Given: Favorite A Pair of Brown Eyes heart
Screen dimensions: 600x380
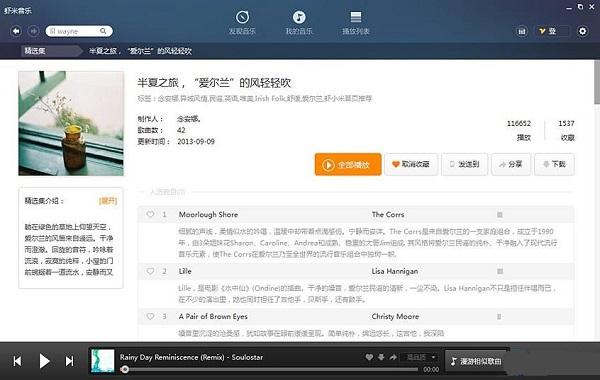Looking at the screenshot, I should coord(150,316).
